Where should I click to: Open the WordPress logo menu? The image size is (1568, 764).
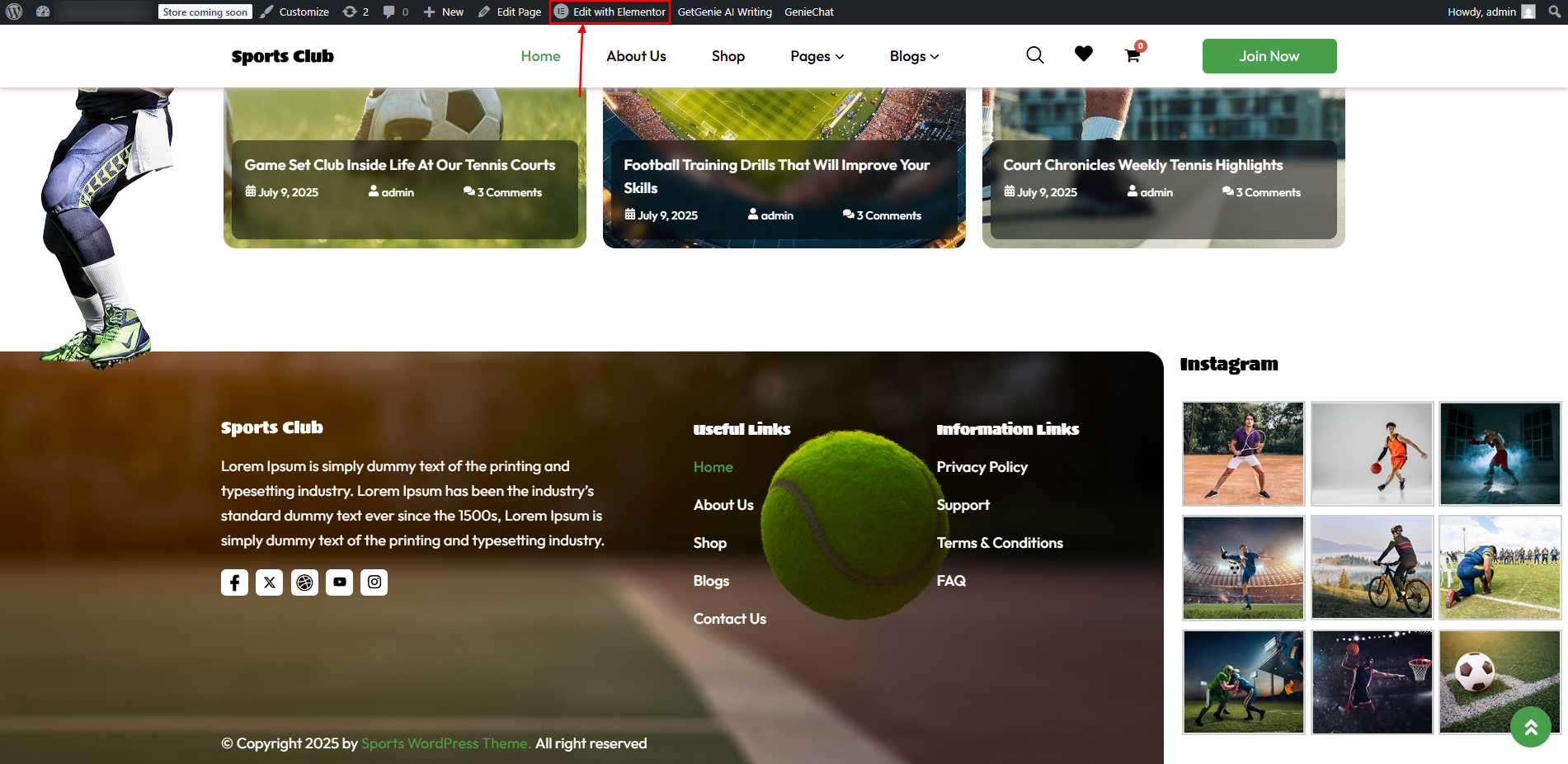pyautogui.click(x=14, y=12)
